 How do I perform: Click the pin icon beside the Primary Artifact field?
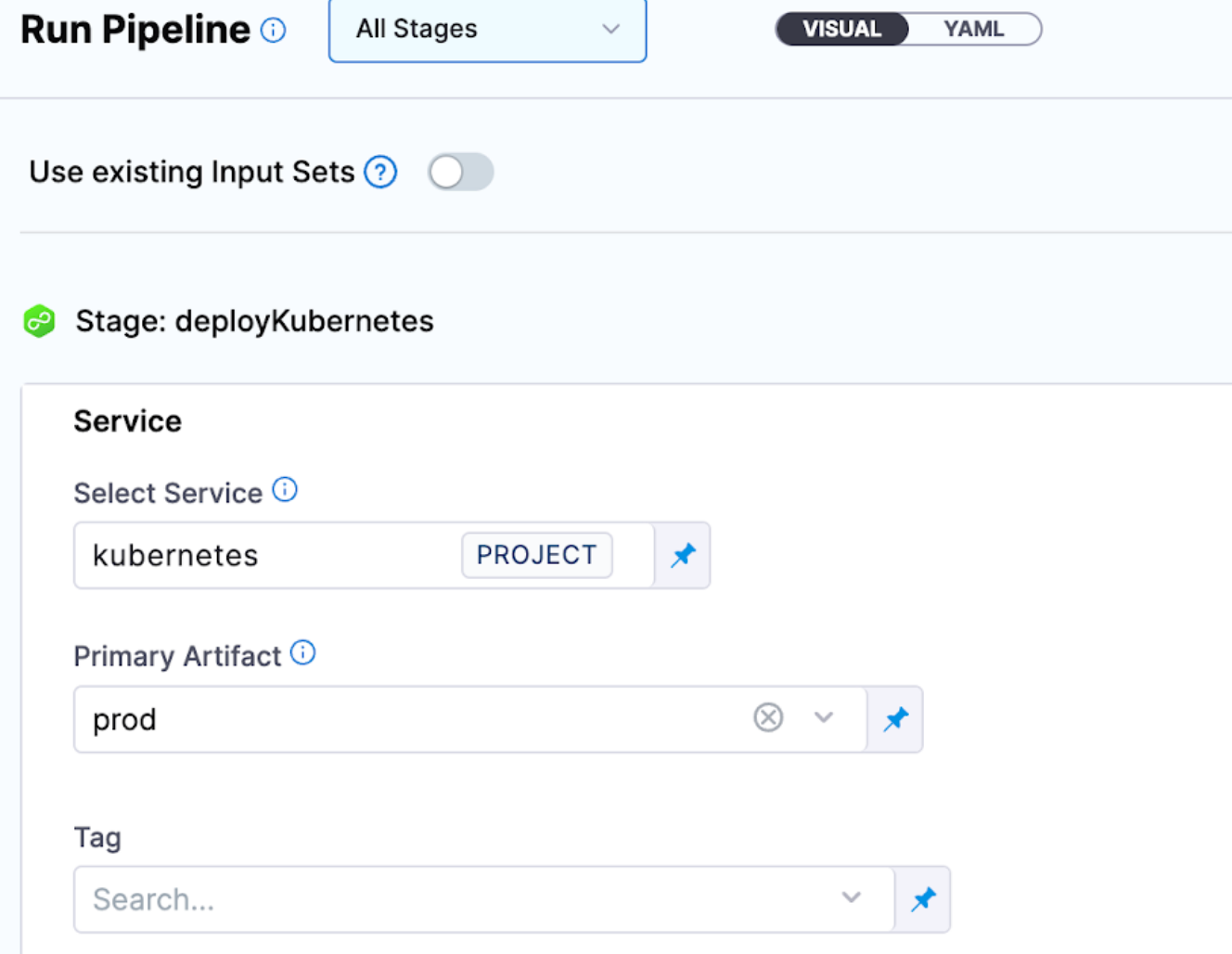895,719
